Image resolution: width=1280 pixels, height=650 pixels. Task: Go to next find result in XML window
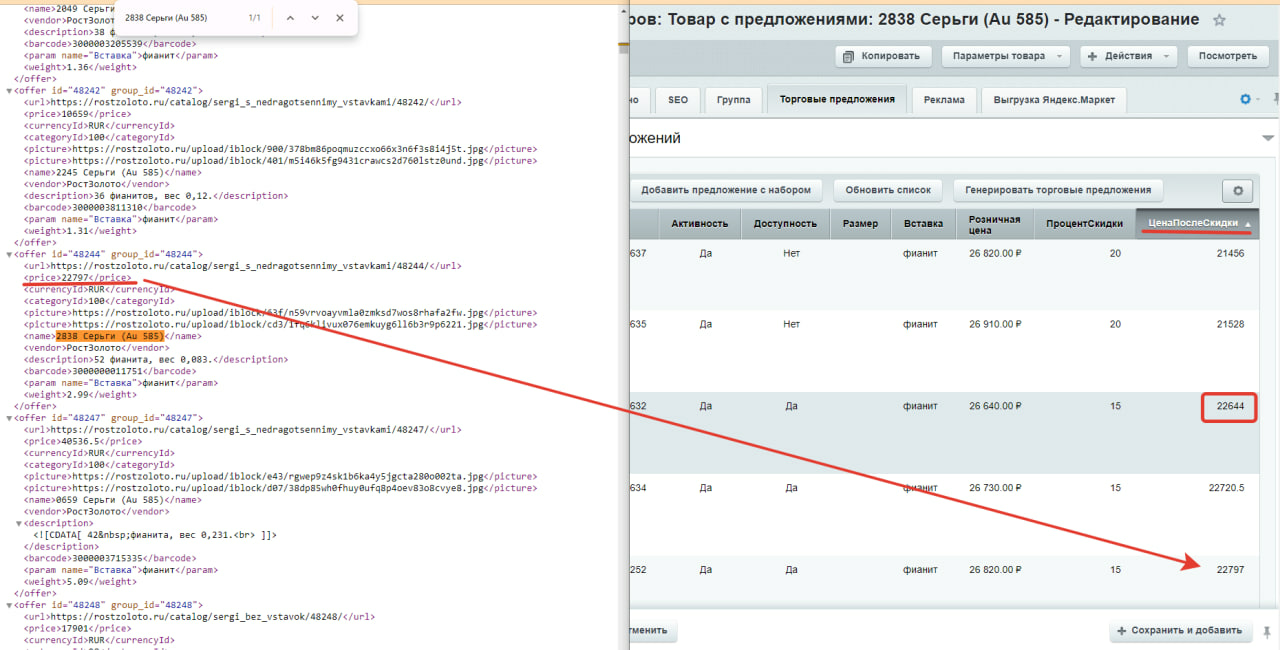315,18
